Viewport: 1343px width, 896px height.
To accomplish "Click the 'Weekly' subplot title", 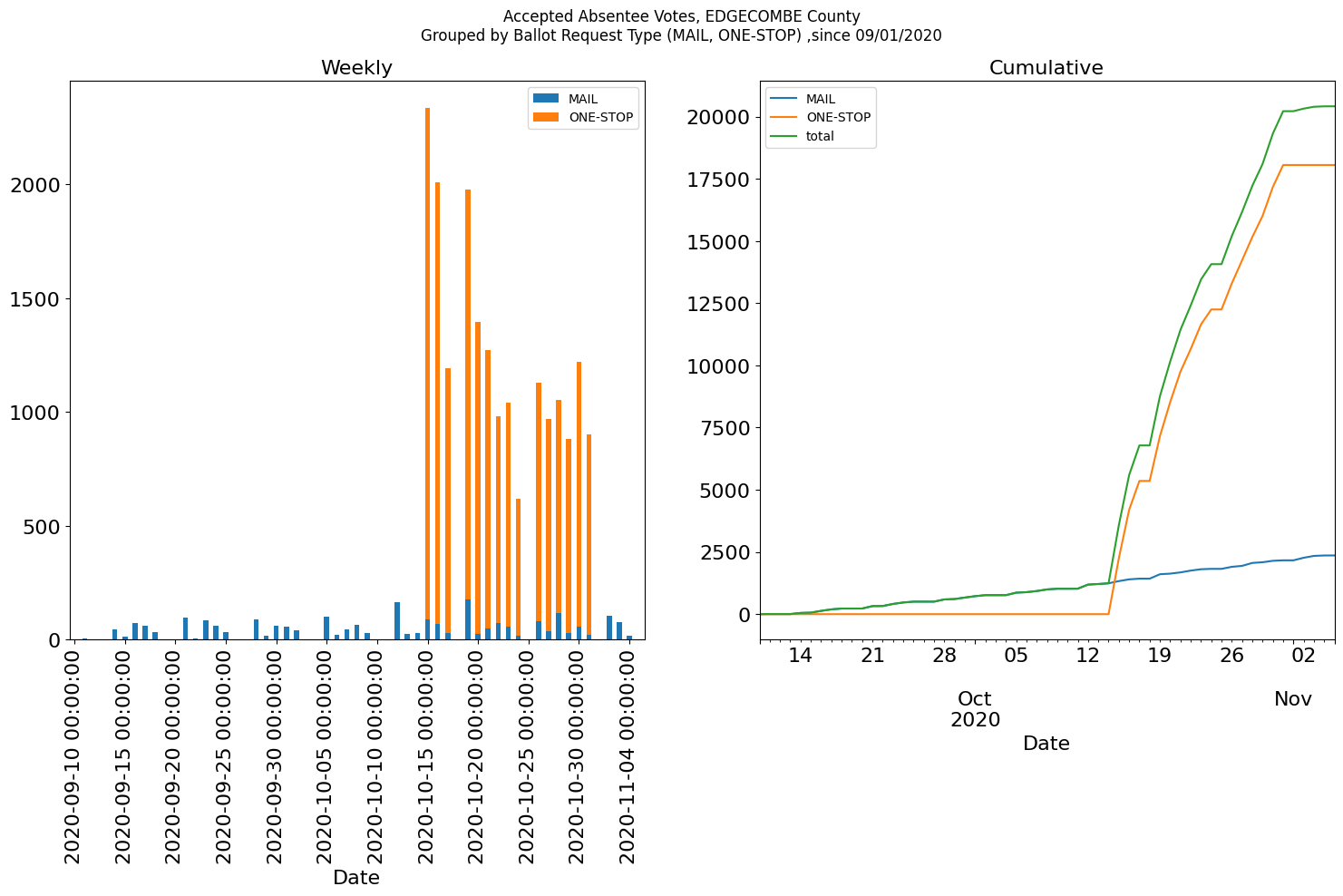I will [x=356, y=68].
